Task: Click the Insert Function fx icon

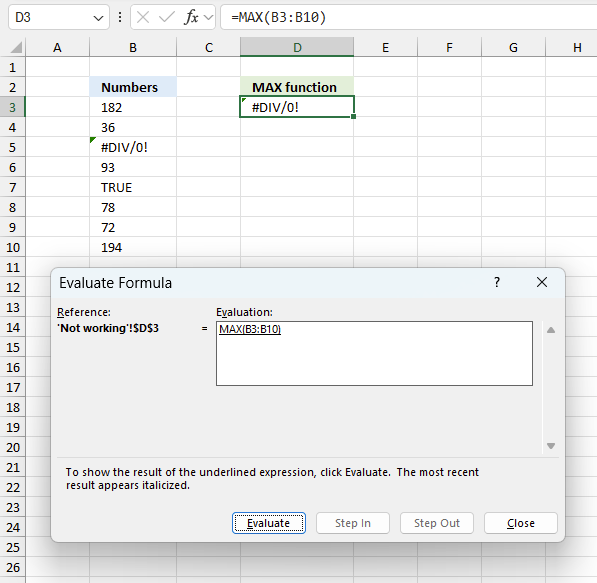Action: click(191, 17)
